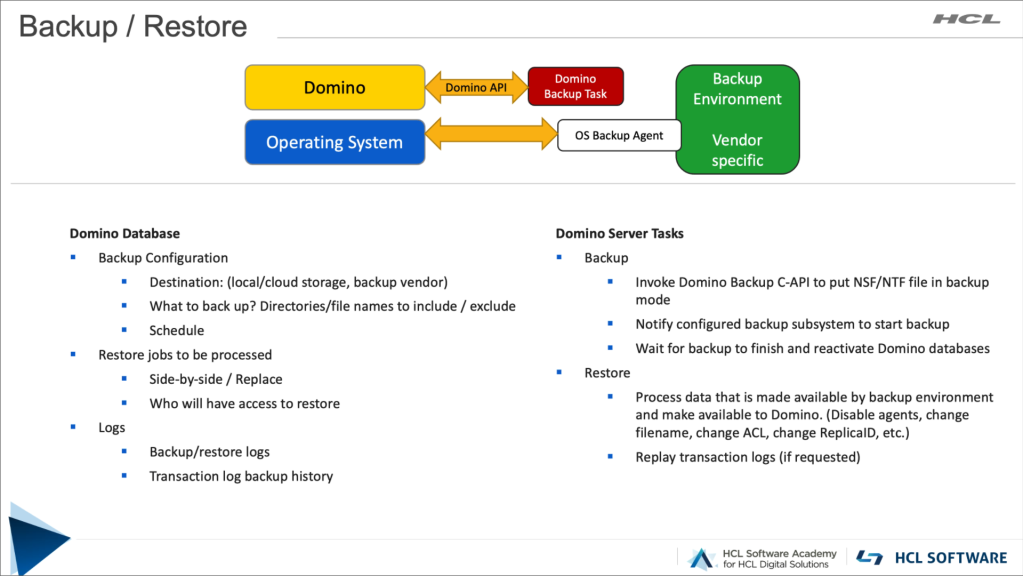Viewport: 1023px width, 576px height.
Task: Select the green Backup Environment box
Action: (x=737, y=119)
